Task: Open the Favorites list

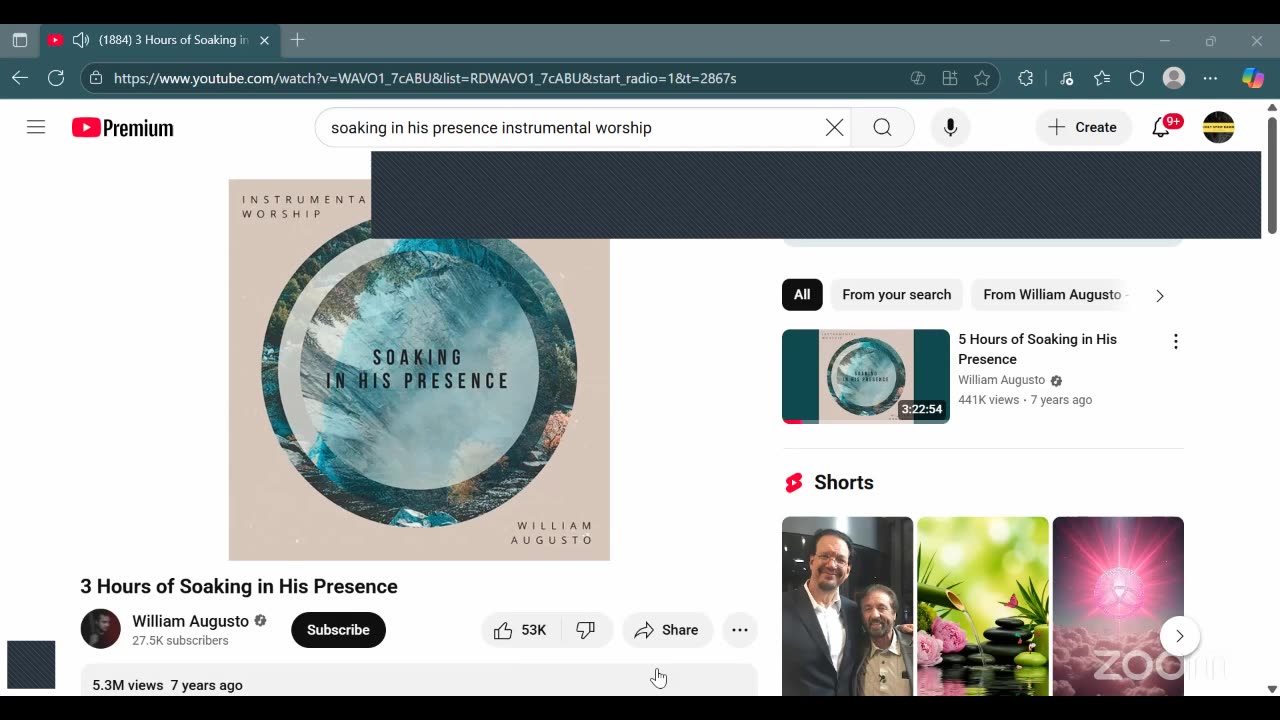Action: (x=1102, y=78)
